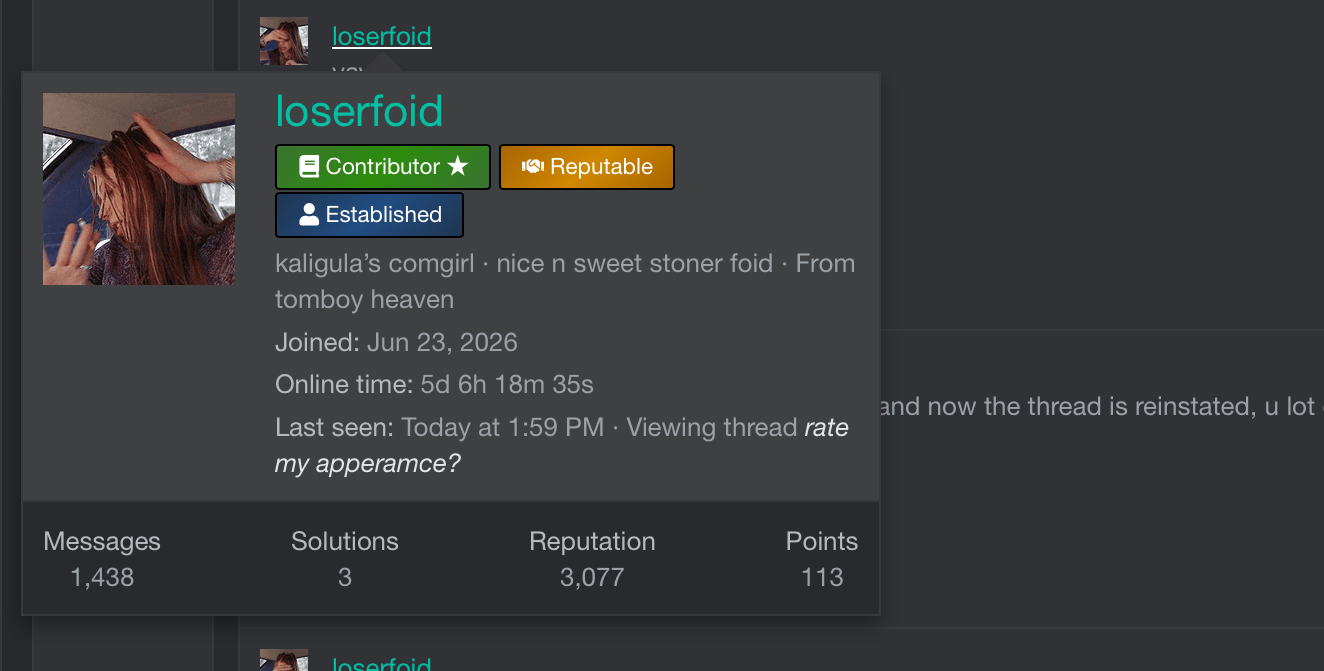Image resolution: width=1324 pixels, height=671 pixels.
Task: Open the Points count of 113
Action: click(822, 577)
